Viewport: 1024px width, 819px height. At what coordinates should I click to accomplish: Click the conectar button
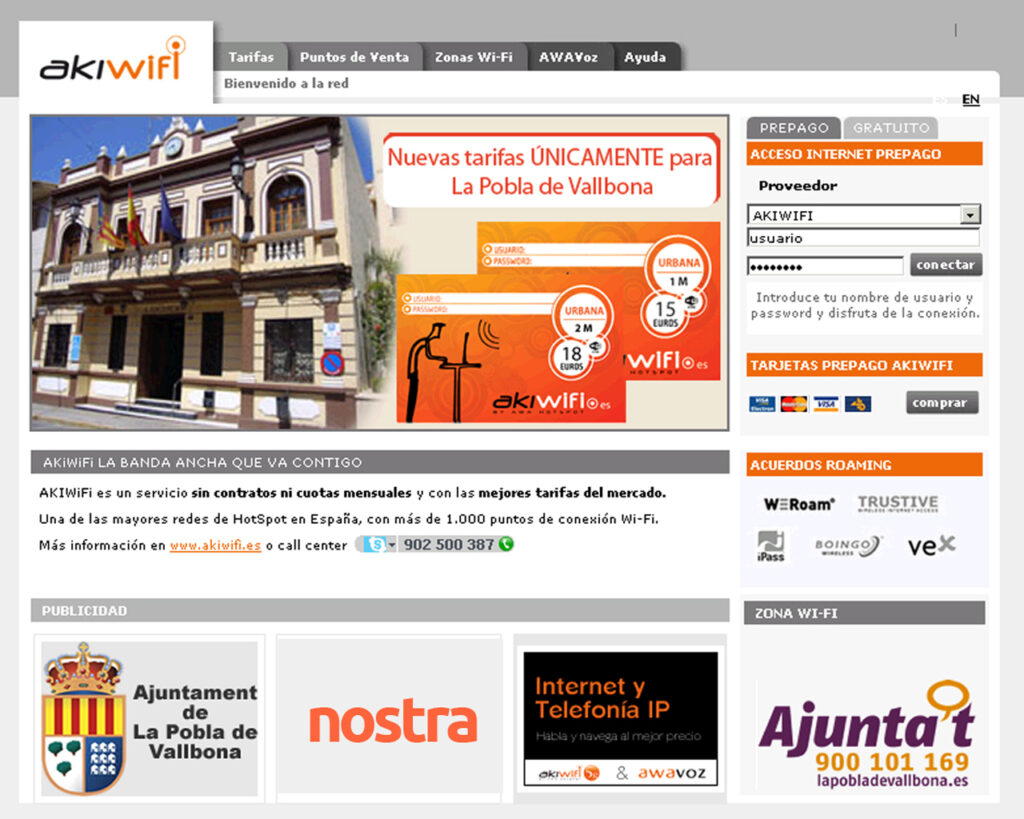[946, 265]
